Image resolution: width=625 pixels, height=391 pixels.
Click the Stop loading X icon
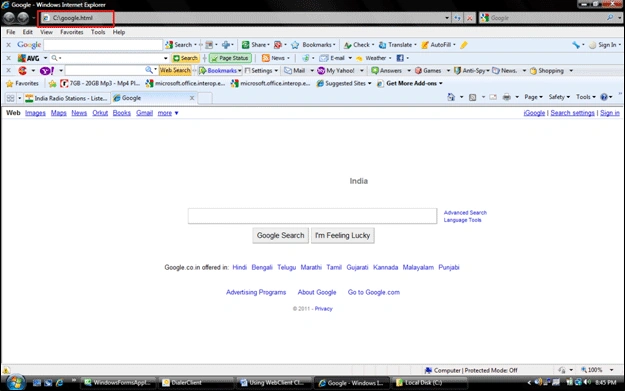(470, 18)
